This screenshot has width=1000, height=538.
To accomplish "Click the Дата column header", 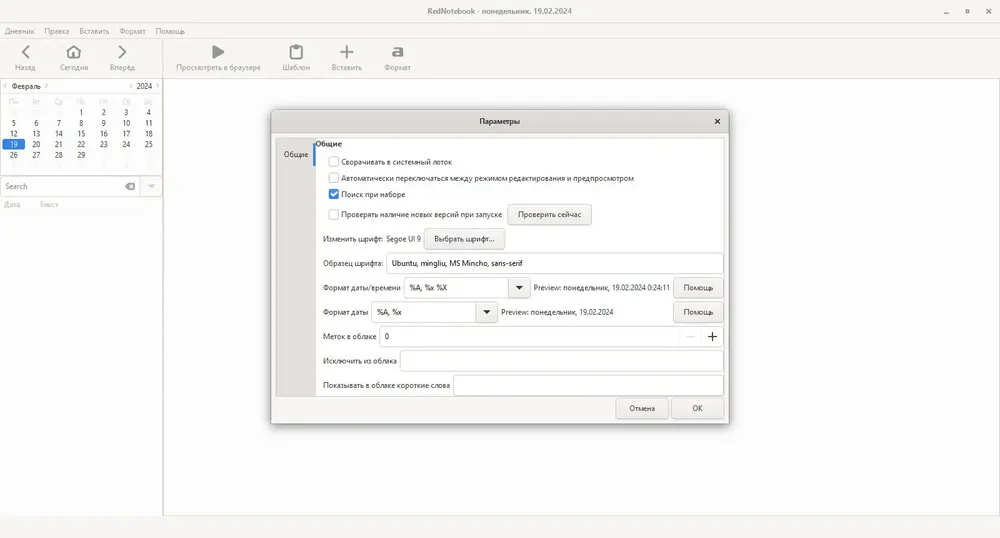I will 12,205.
